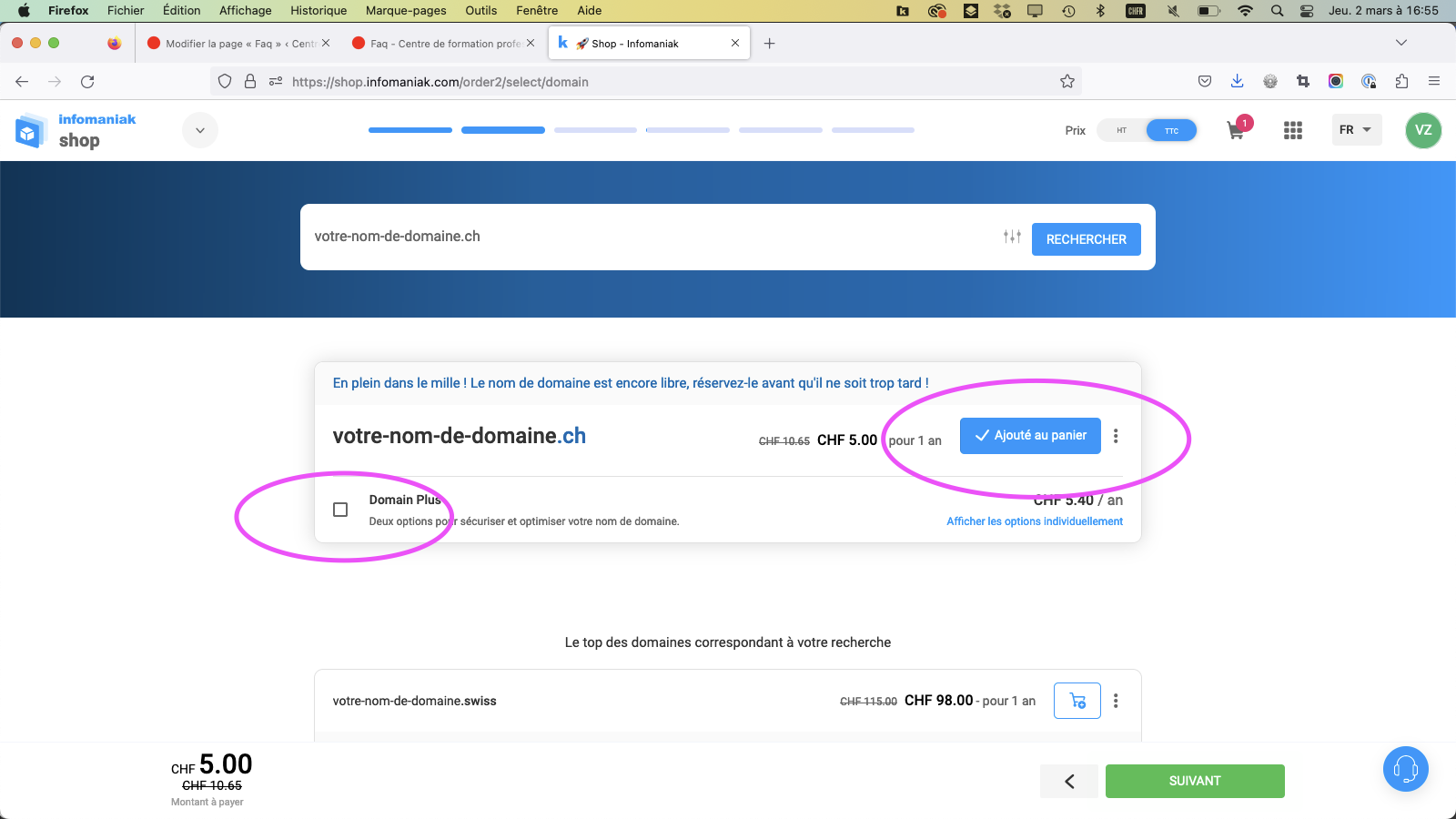Image resolution: width=1456 pixels, height=819 pixels.
Task: Open the Fenêtre menu
Action: coord(537,11)
